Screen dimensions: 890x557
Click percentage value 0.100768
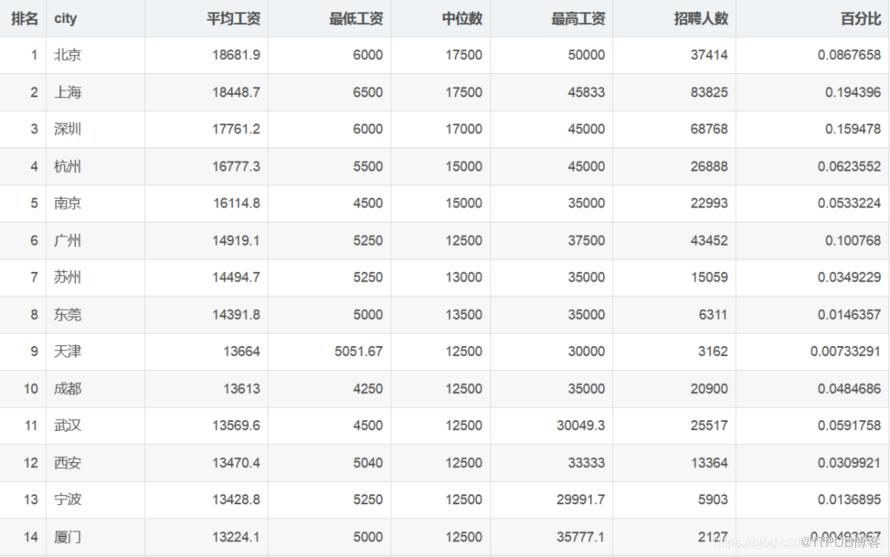[x=853, y=241]
